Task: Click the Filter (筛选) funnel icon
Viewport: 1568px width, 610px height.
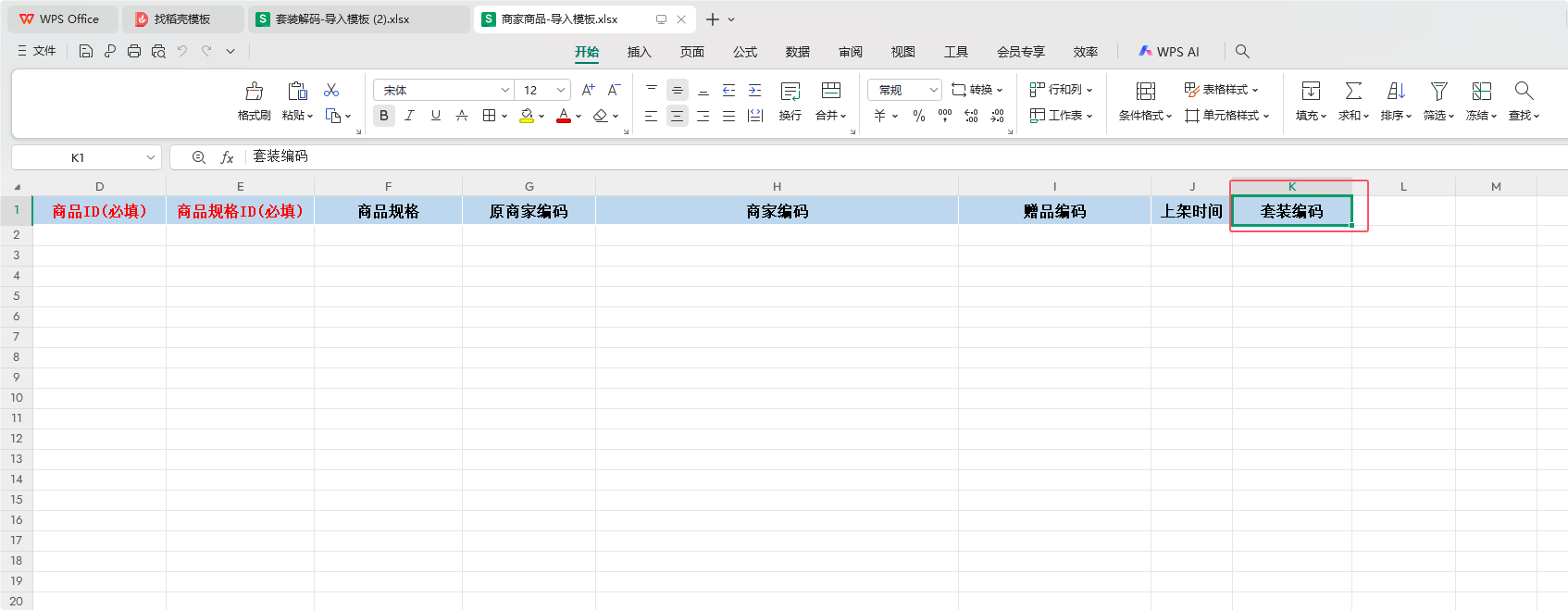Action: coord(1438,91)
